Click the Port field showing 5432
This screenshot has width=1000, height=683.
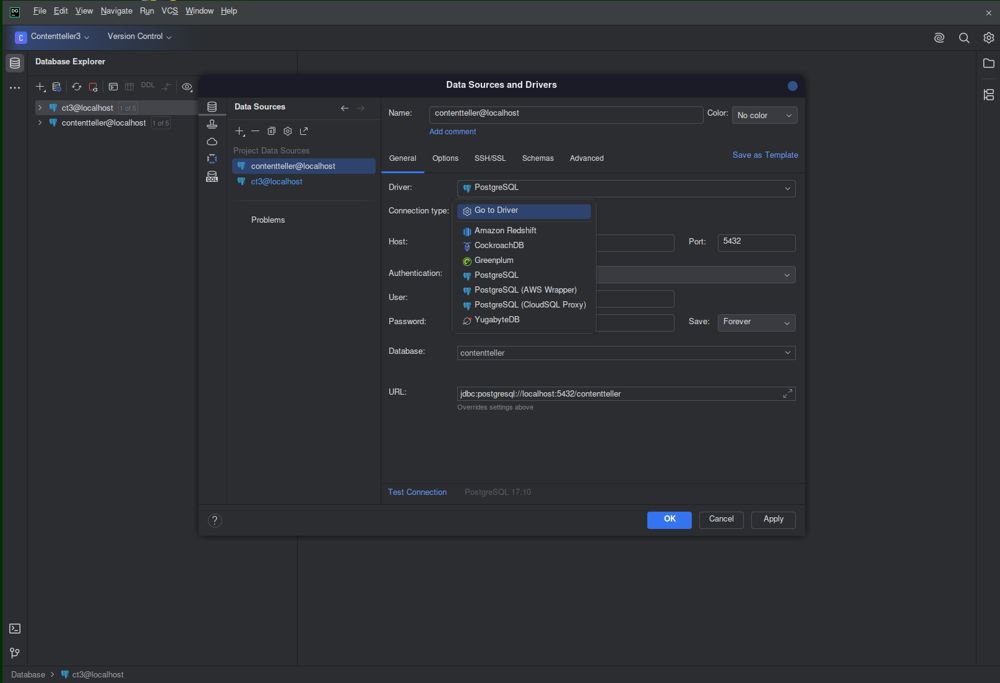(756, 242)
